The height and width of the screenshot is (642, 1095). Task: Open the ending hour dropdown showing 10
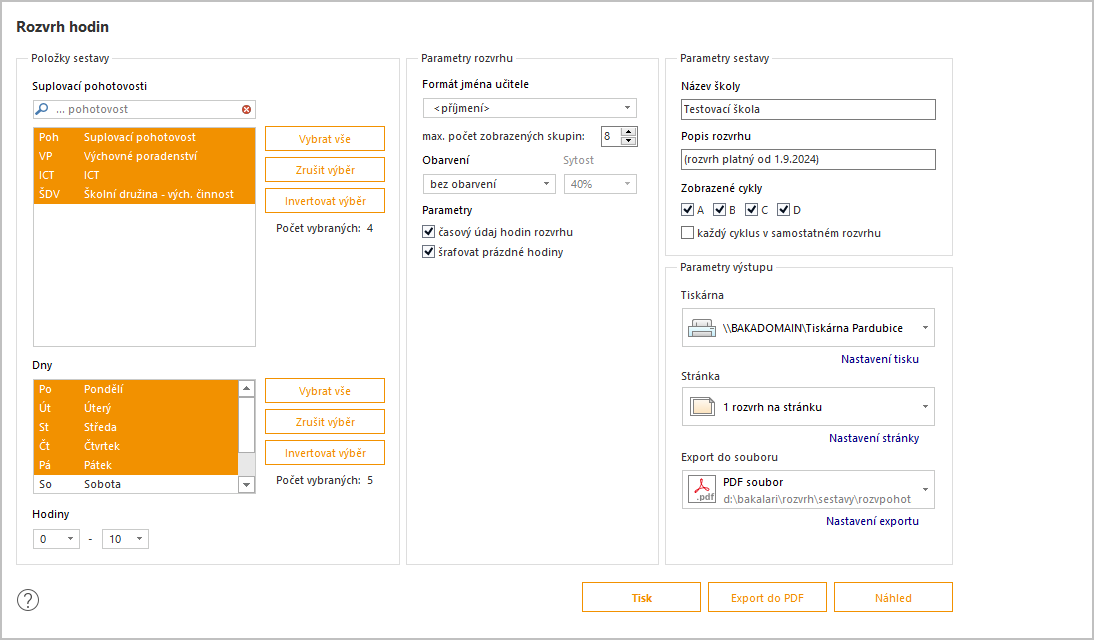pyautogui.click(x=126, y=539)
